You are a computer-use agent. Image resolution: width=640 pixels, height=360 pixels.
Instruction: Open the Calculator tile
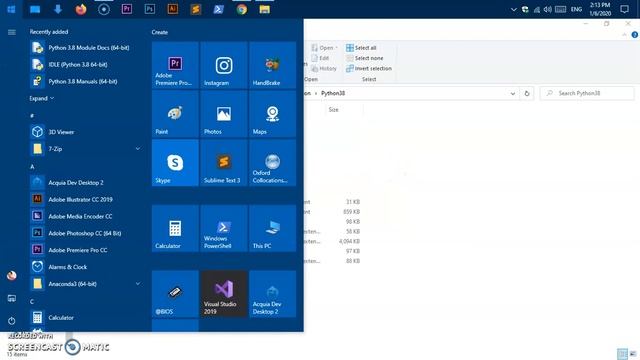(x=175, y=228)
